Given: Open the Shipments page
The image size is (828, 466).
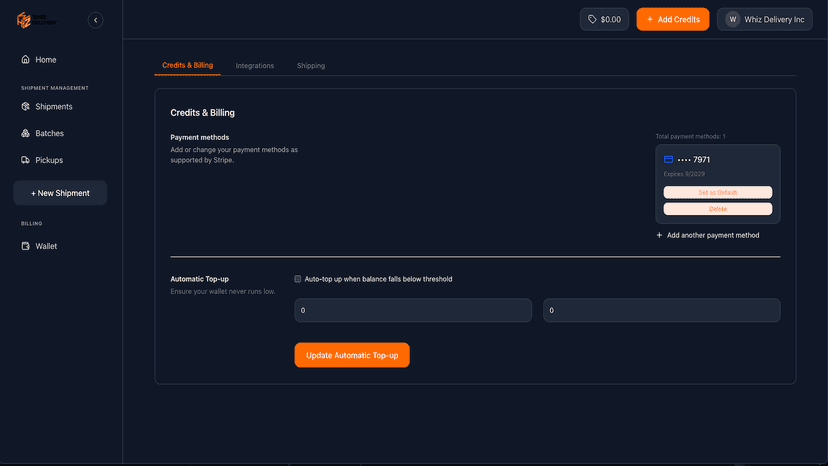Looking at the screenshot, I should (x=53, y=107).
